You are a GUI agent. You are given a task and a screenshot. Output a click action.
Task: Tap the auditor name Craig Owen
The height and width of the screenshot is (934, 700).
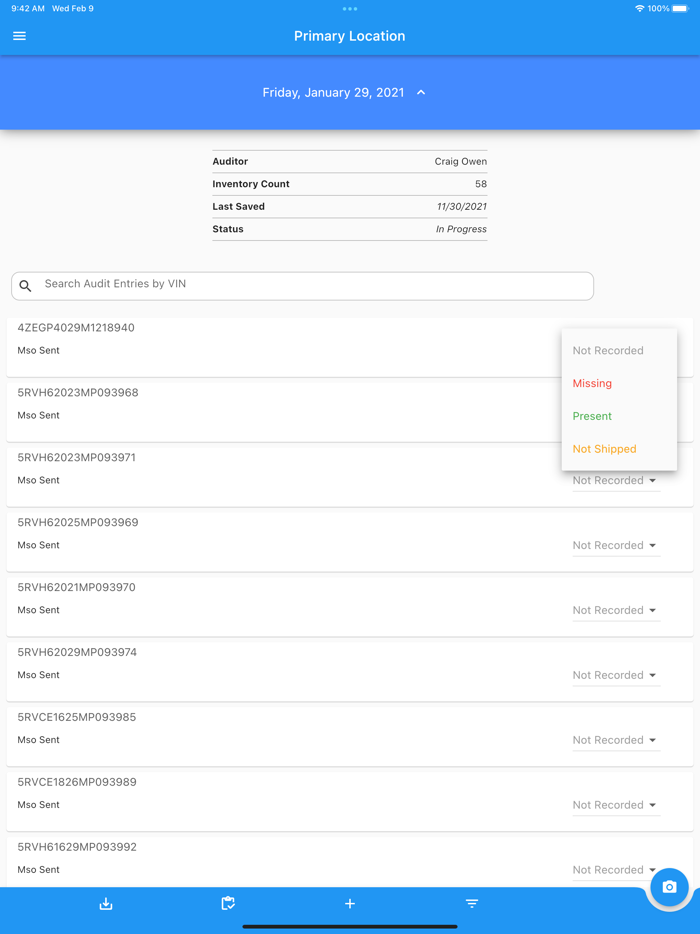coord(461,161)
